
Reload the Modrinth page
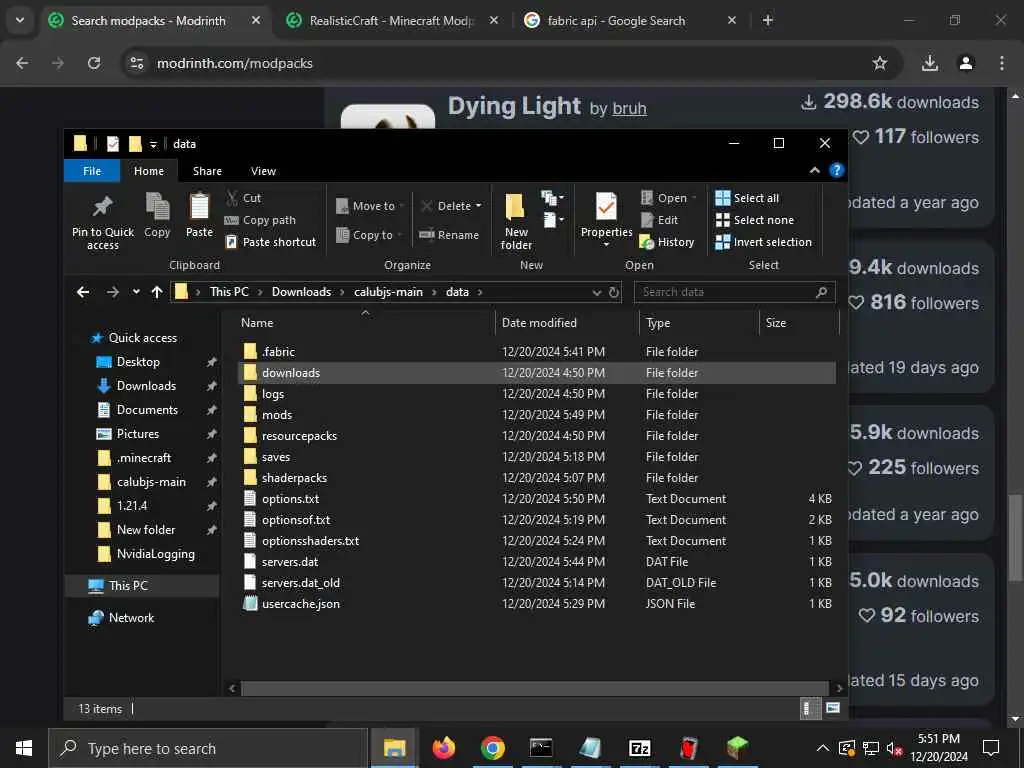[94, 63]
